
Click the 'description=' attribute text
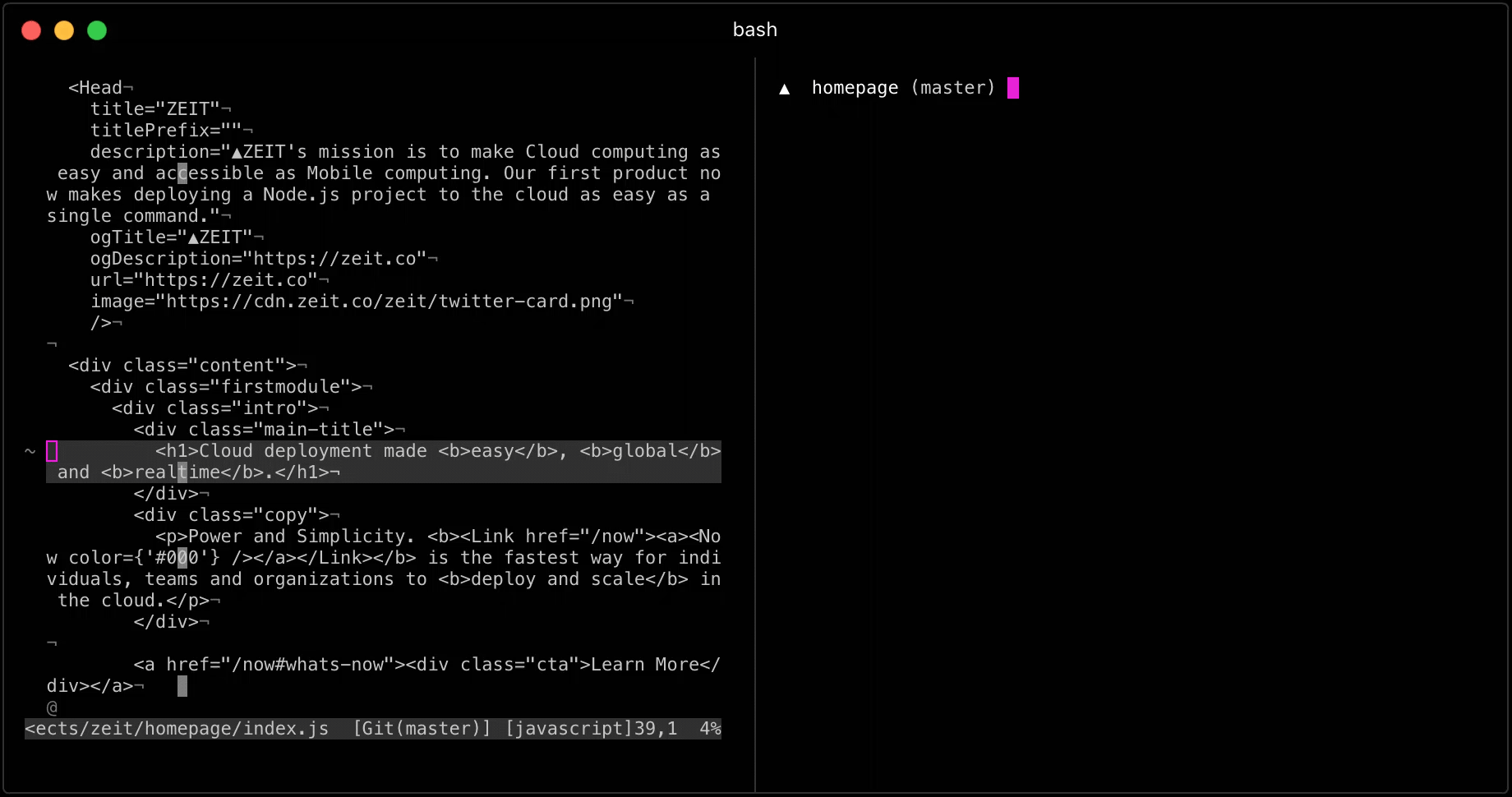155,152
